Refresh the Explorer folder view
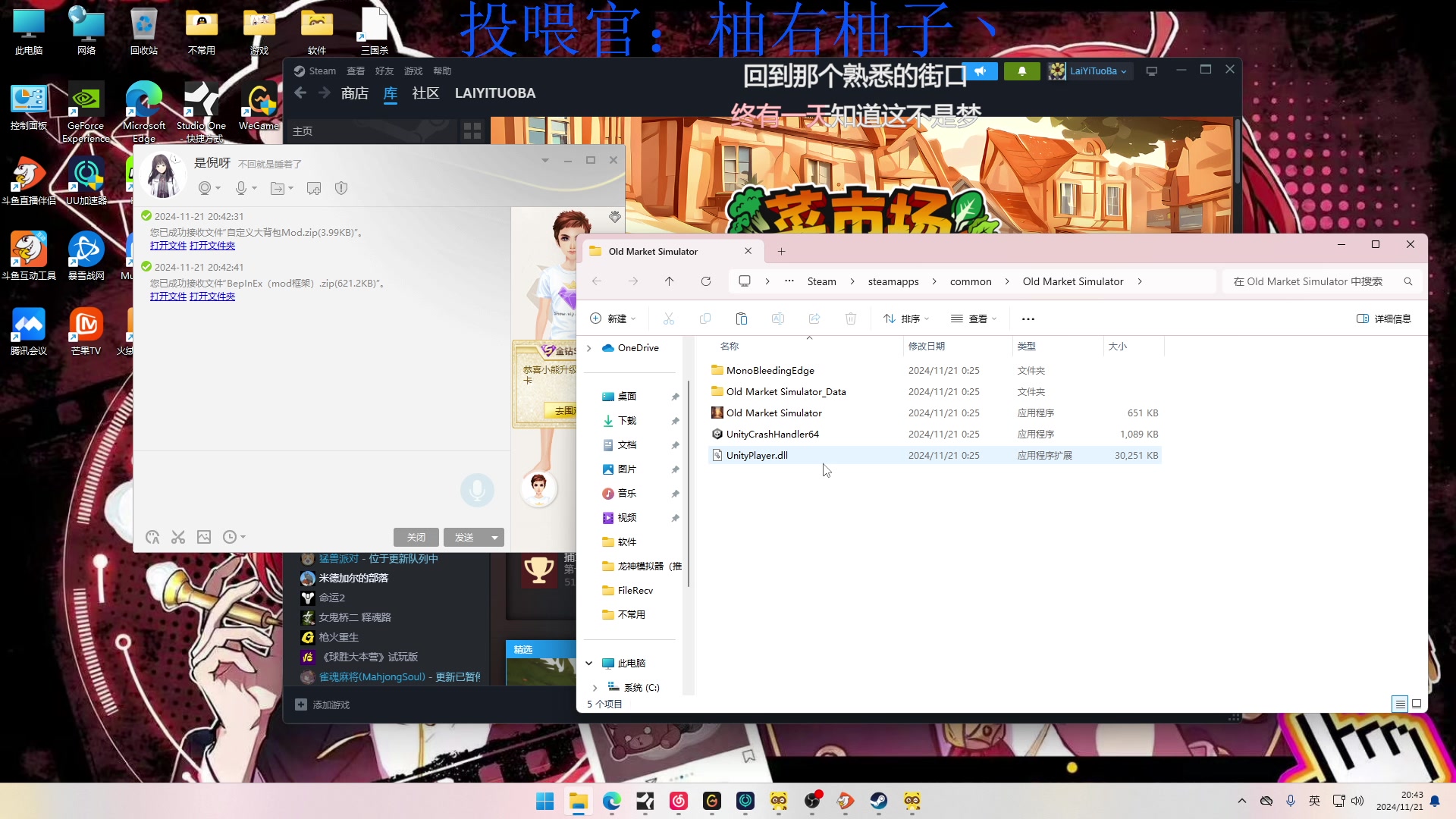Image resolution: width=1456 pixels, height=819 pixels. pos(705,281)
